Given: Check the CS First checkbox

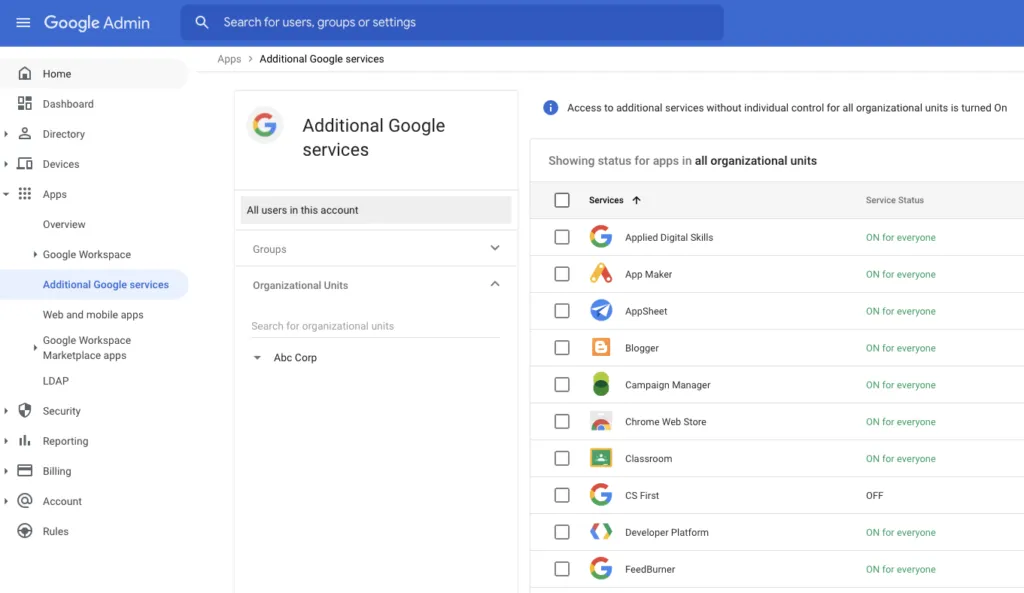Looking at the screenshot, I should point(562,495).
